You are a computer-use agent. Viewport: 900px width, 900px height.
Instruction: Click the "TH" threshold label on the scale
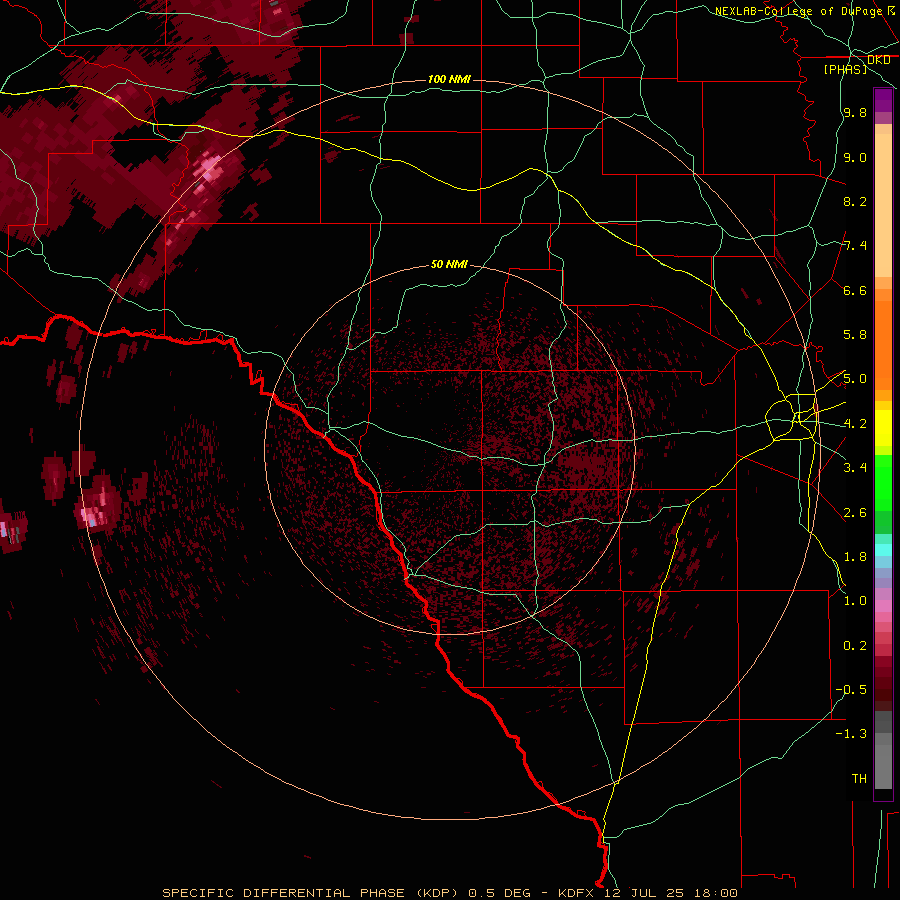[x=859, y=779]
